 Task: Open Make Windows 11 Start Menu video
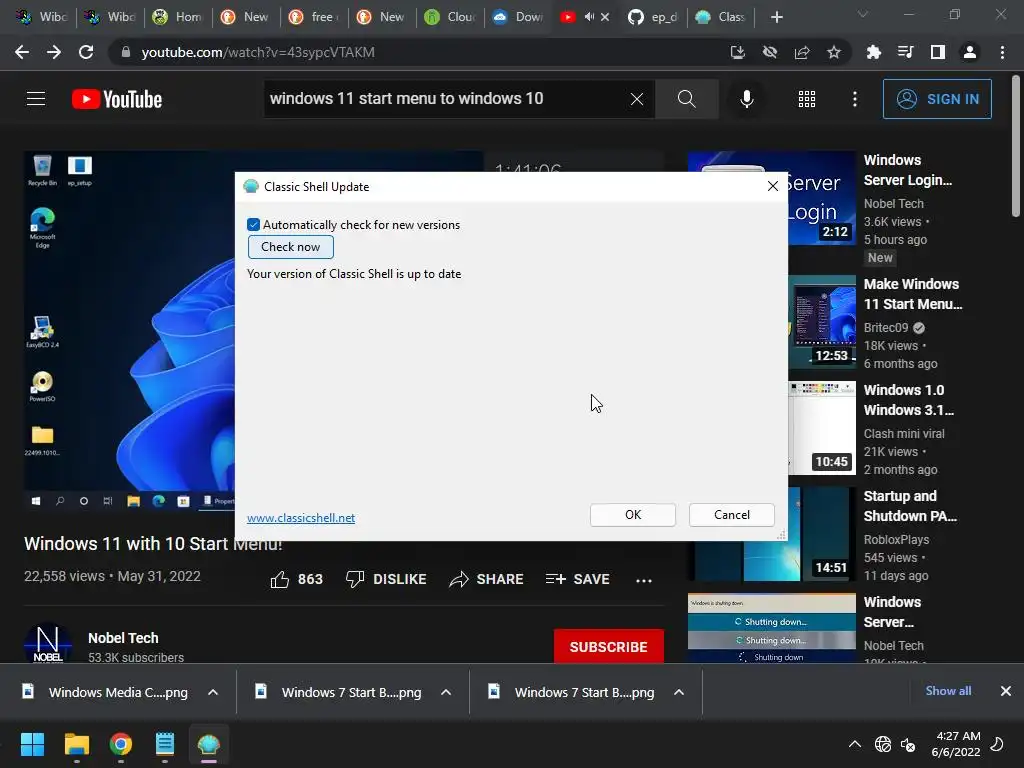tap(912, 294)
